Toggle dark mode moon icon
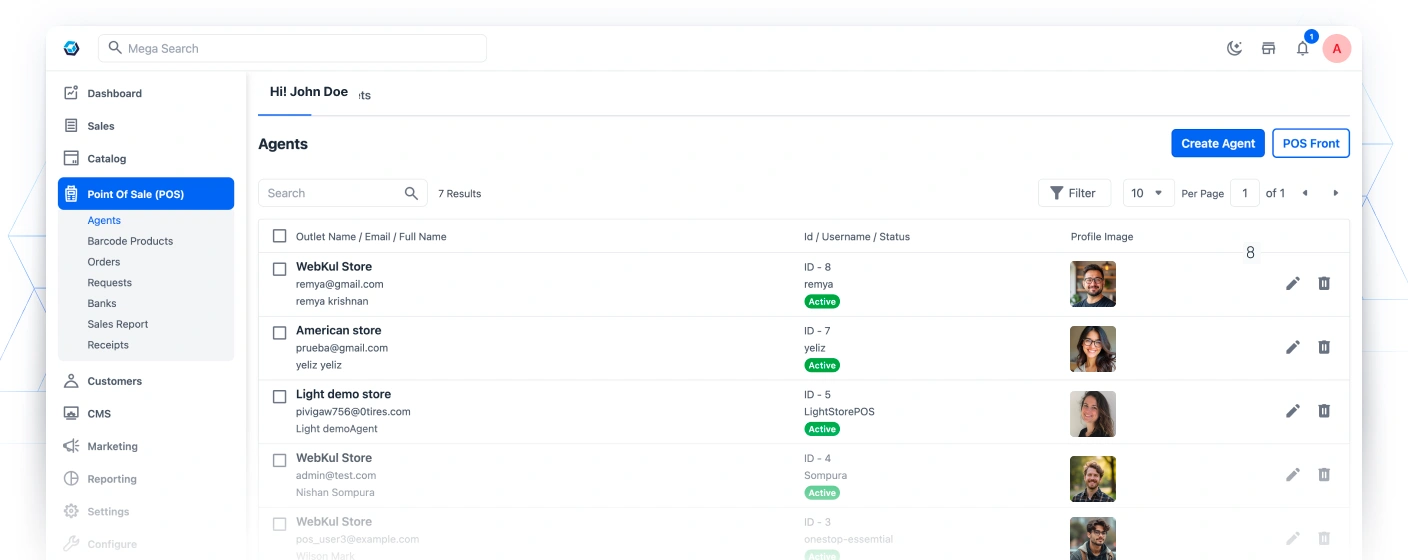The image size is (1408, 560). (x=1234, y=48)
